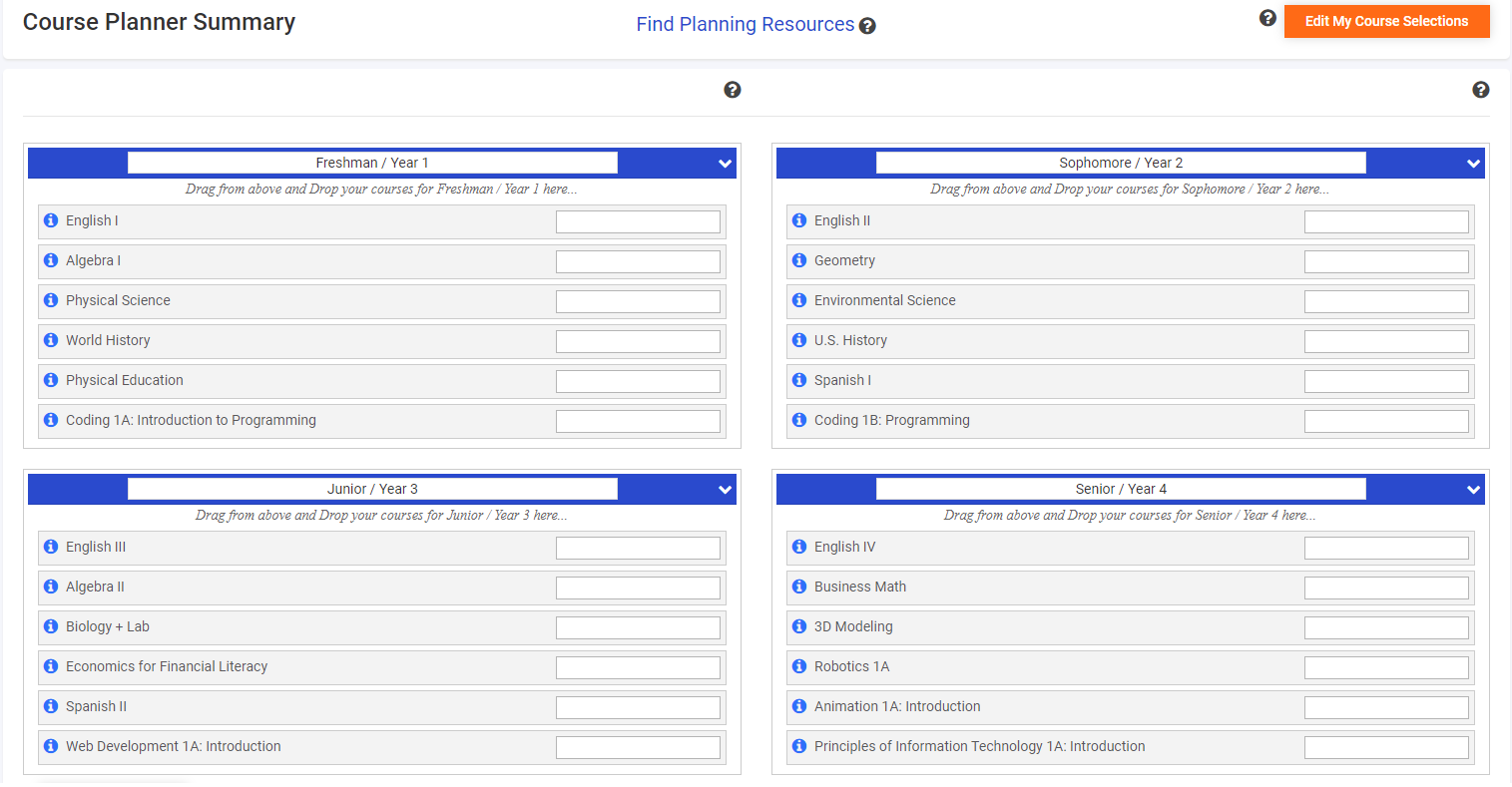
Task: Select the Freshman / Year 1 title field
Action: point(372,163)
